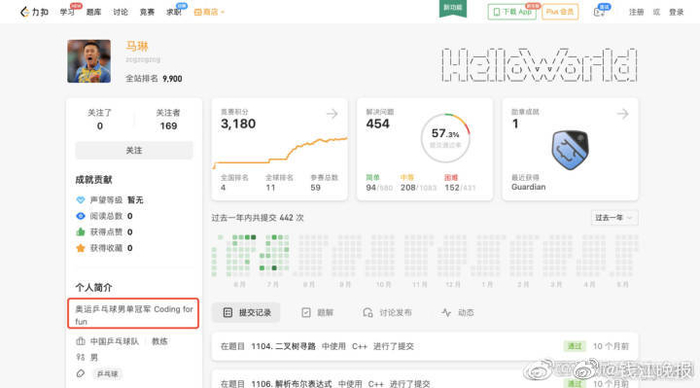Image resolution: width=700 pixels, height=388 pixels.
Task: Click the 阅读总数 eye icon
Action: point(80,216)
